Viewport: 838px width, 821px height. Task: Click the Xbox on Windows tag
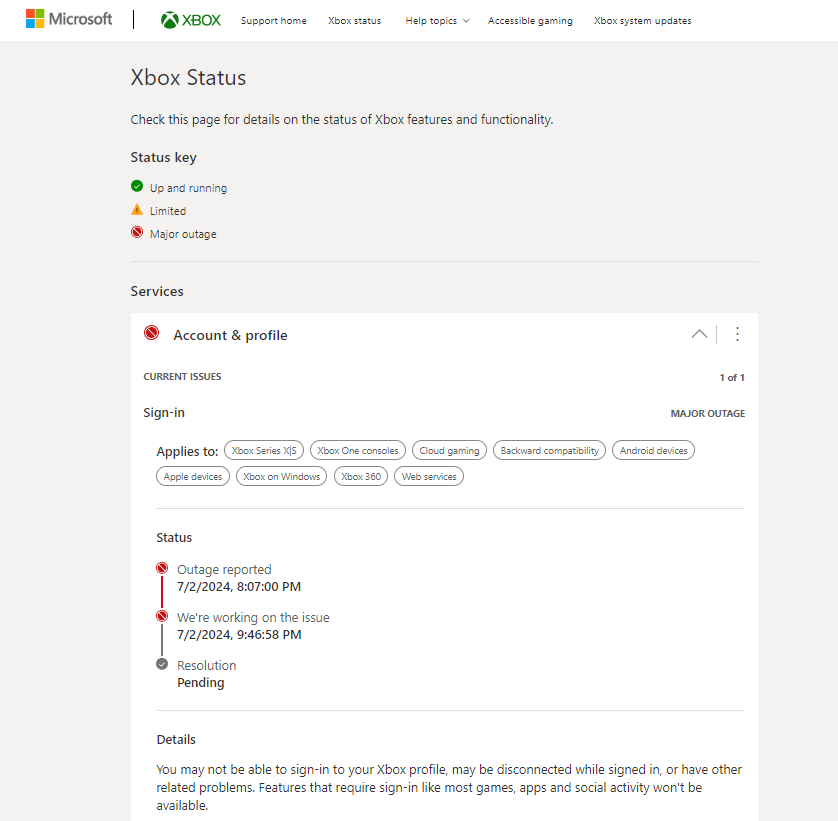click(282, 477)
